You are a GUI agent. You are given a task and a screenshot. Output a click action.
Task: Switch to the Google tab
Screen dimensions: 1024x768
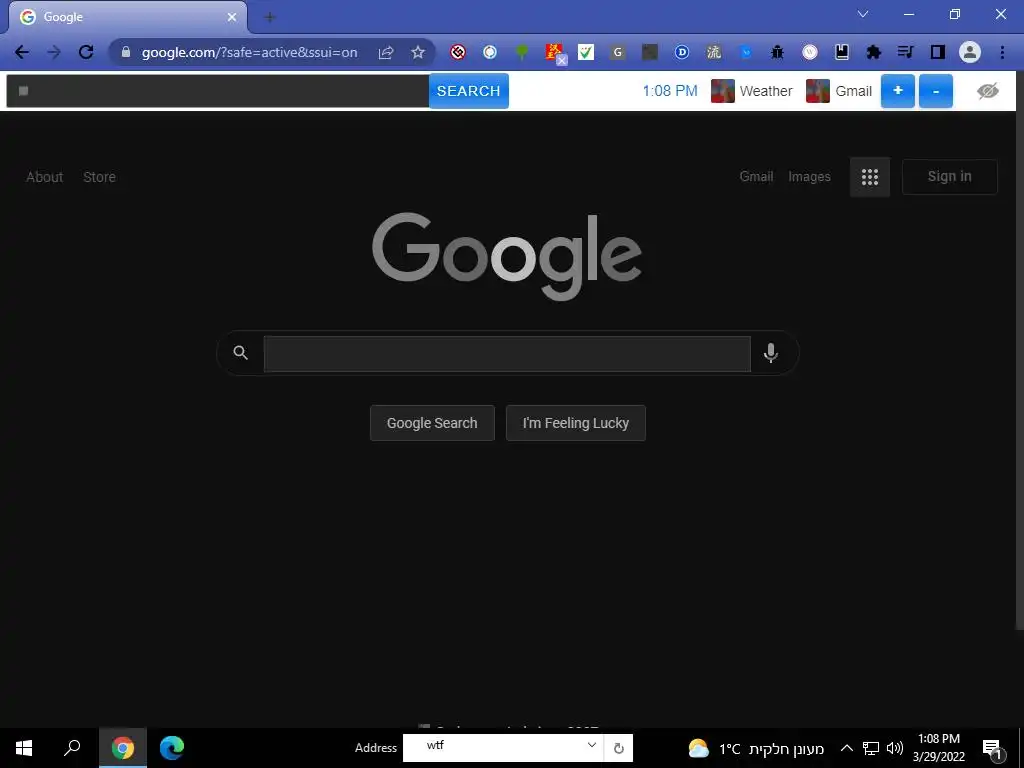pyautogui.click(x=127, y=17)
